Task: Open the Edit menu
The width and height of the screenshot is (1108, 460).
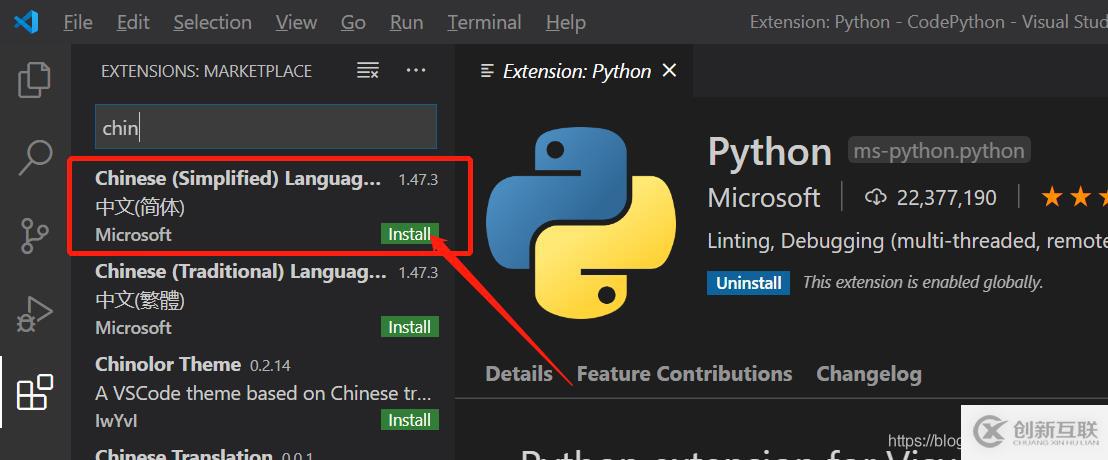Action: pyautogui.click(x=133, y=23)
